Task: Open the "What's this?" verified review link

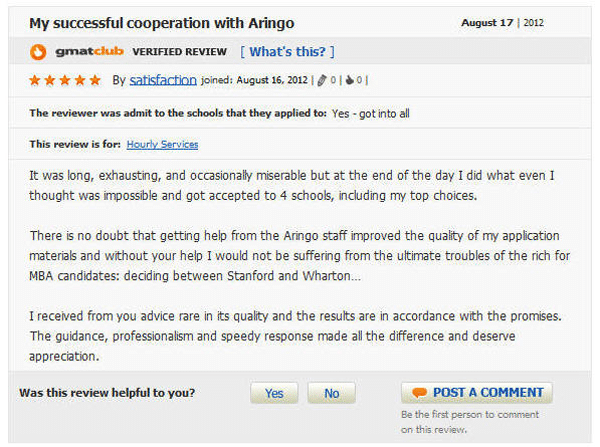Action: click(x=287, y=51)
